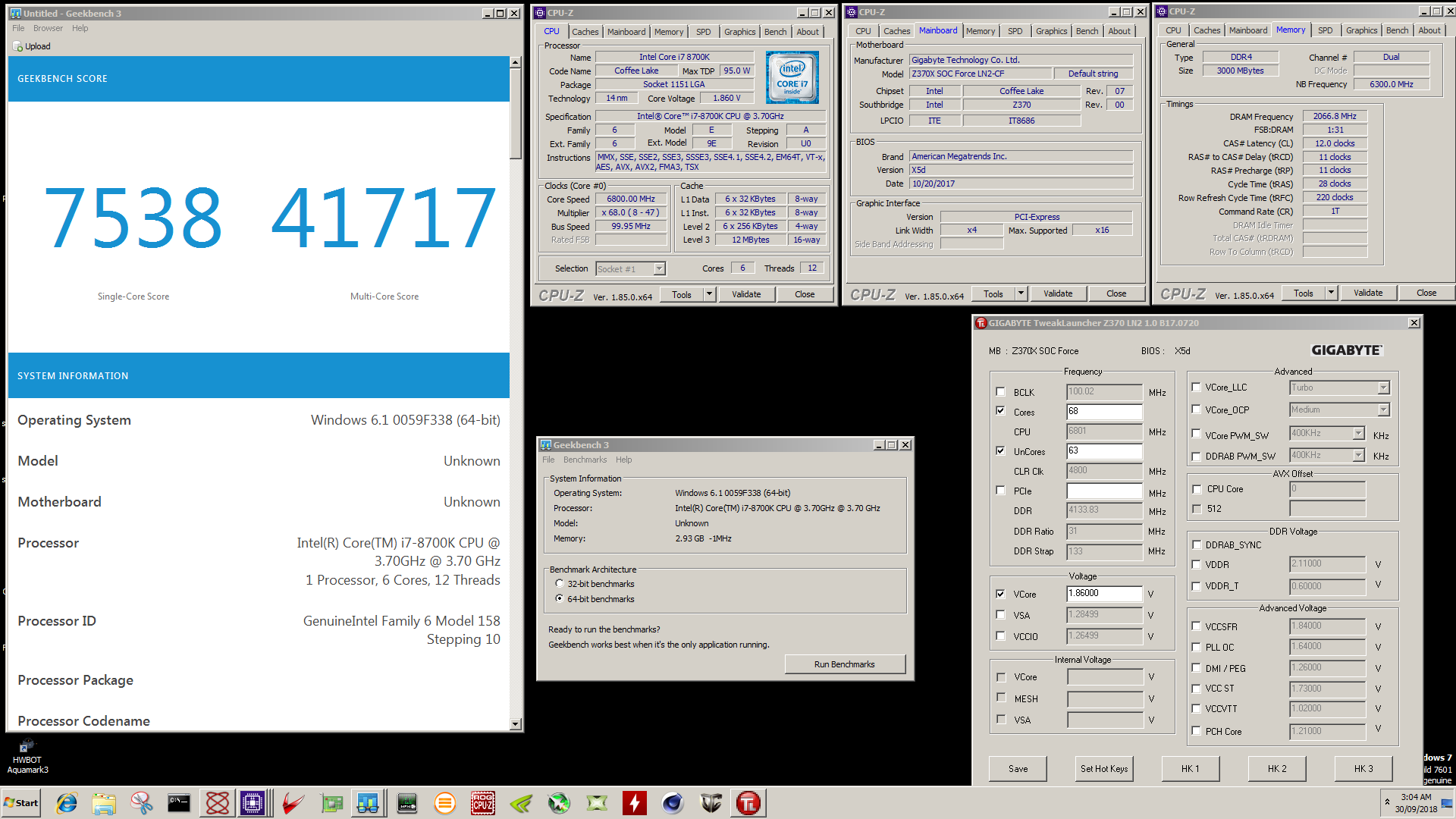Click the Upload icon in Geekbench toolbar
The width and height of the screenshot is (1456, 819).
(18, 46)
